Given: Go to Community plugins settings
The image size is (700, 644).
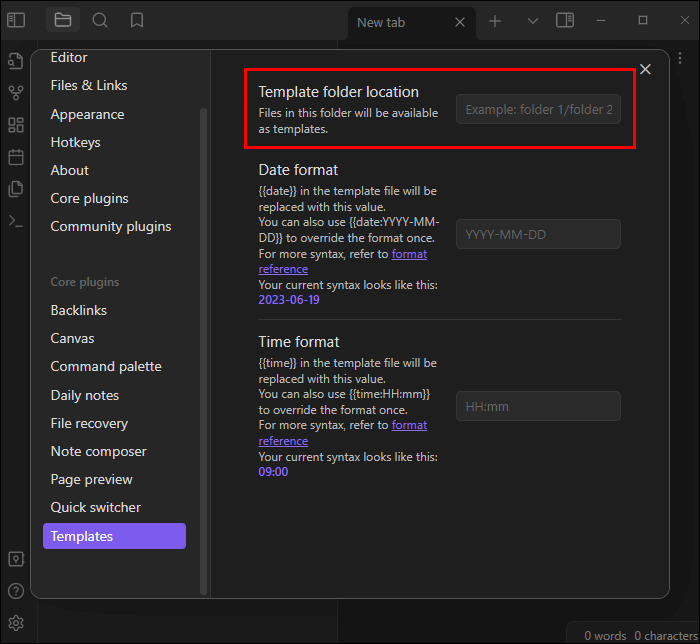Looking at the screenshot, I should pos(111,226).
